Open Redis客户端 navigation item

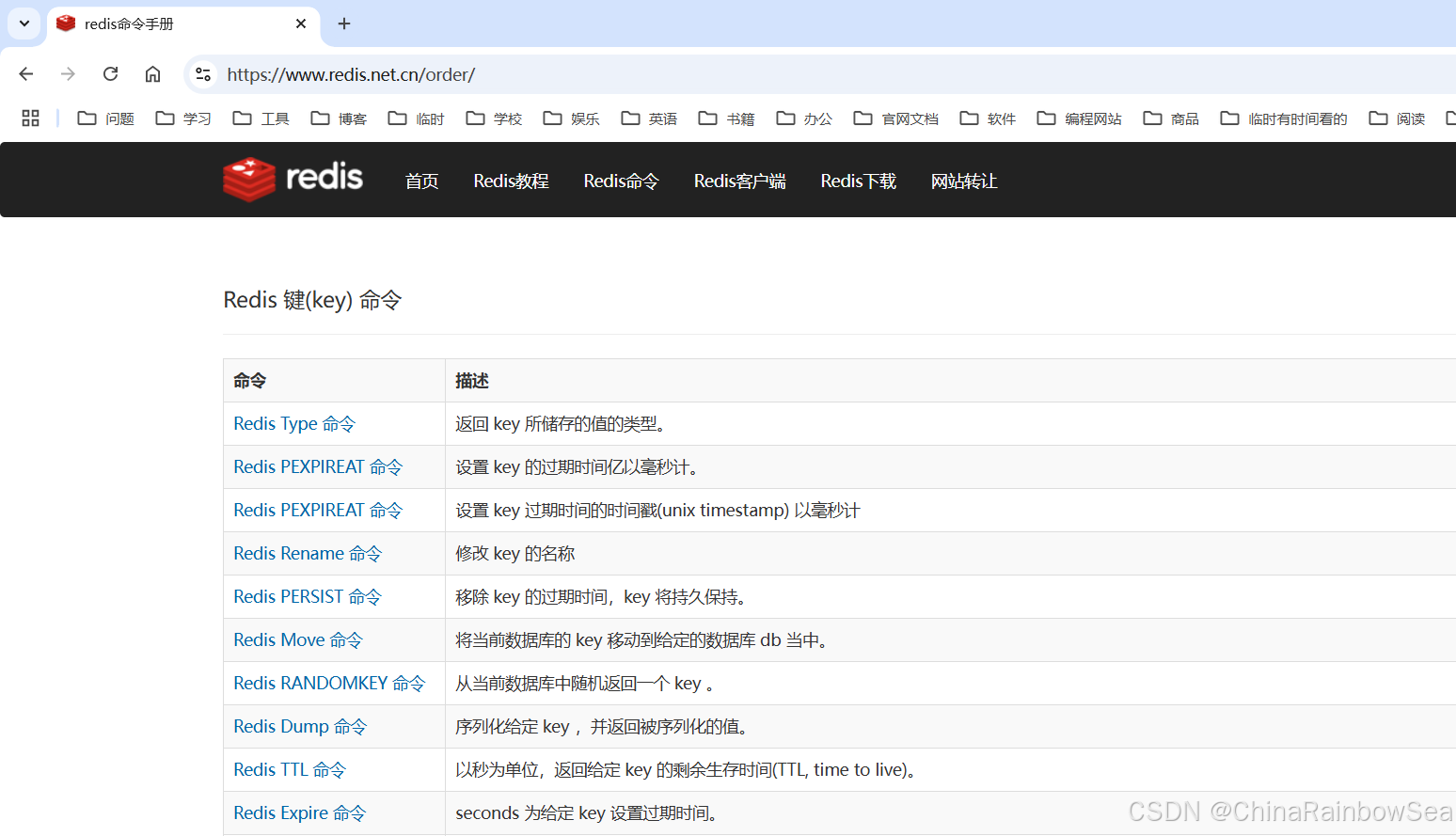[739, 181]
